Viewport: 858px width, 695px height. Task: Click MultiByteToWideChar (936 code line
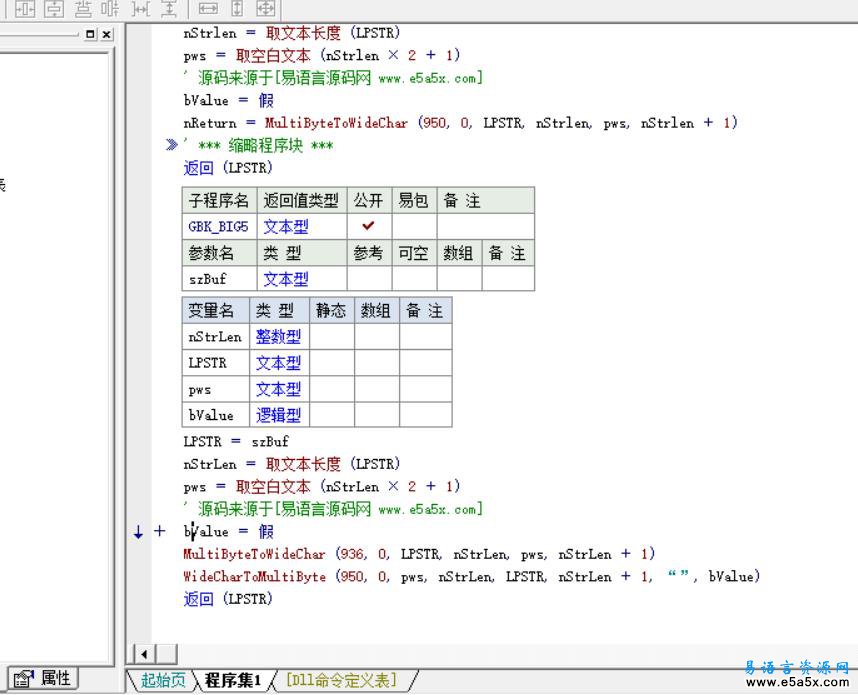point(419,554)
